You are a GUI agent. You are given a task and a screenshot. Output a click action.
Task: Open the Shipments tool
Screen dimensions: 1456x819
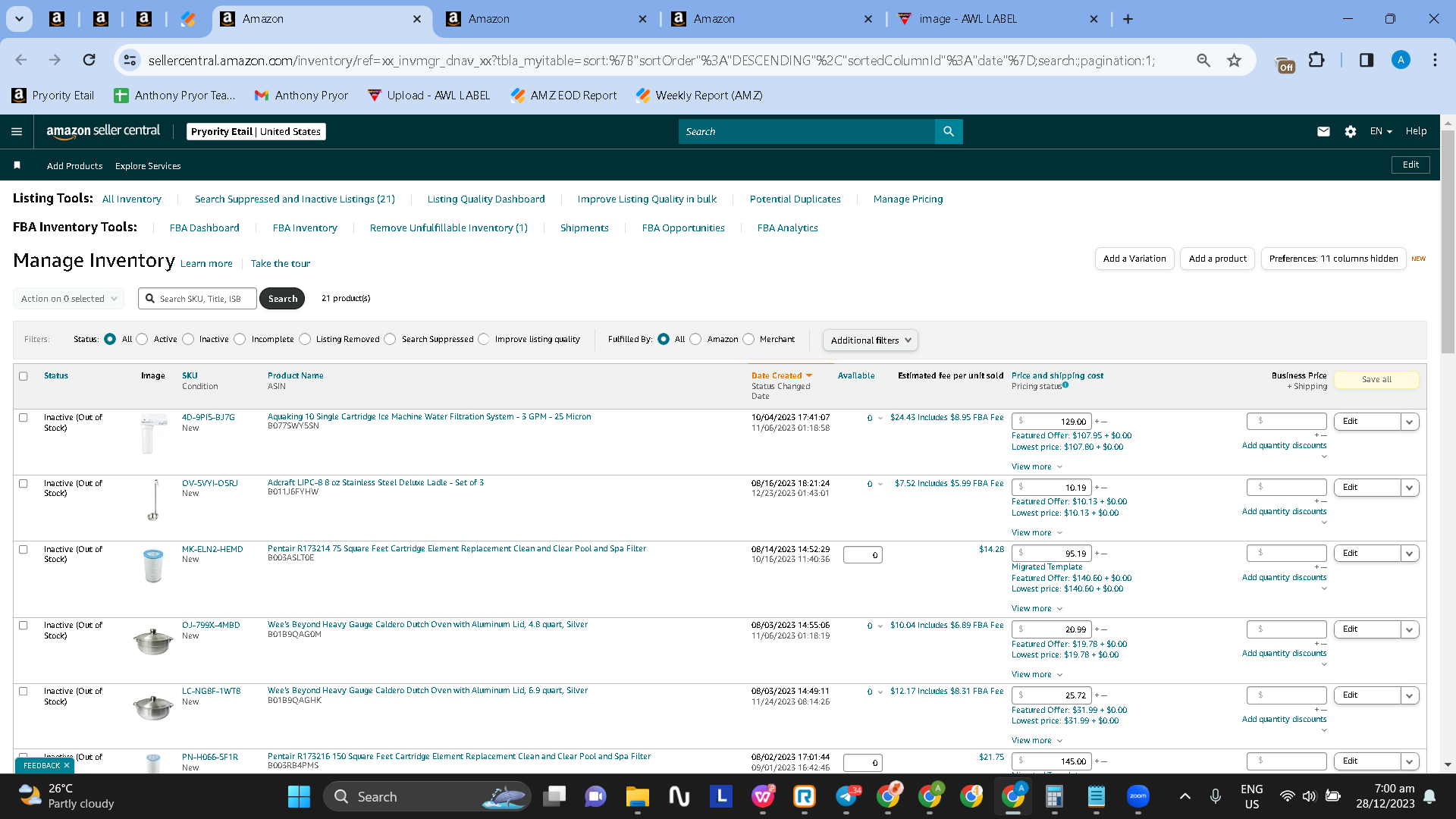point(585,228)
